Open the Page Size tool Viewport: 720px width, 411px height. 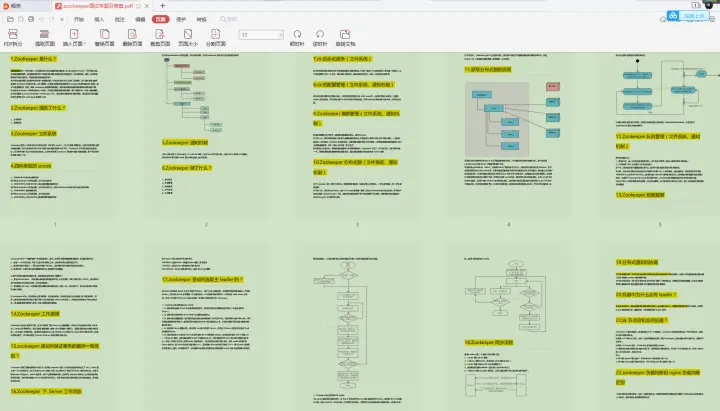(x=188, y=37)
